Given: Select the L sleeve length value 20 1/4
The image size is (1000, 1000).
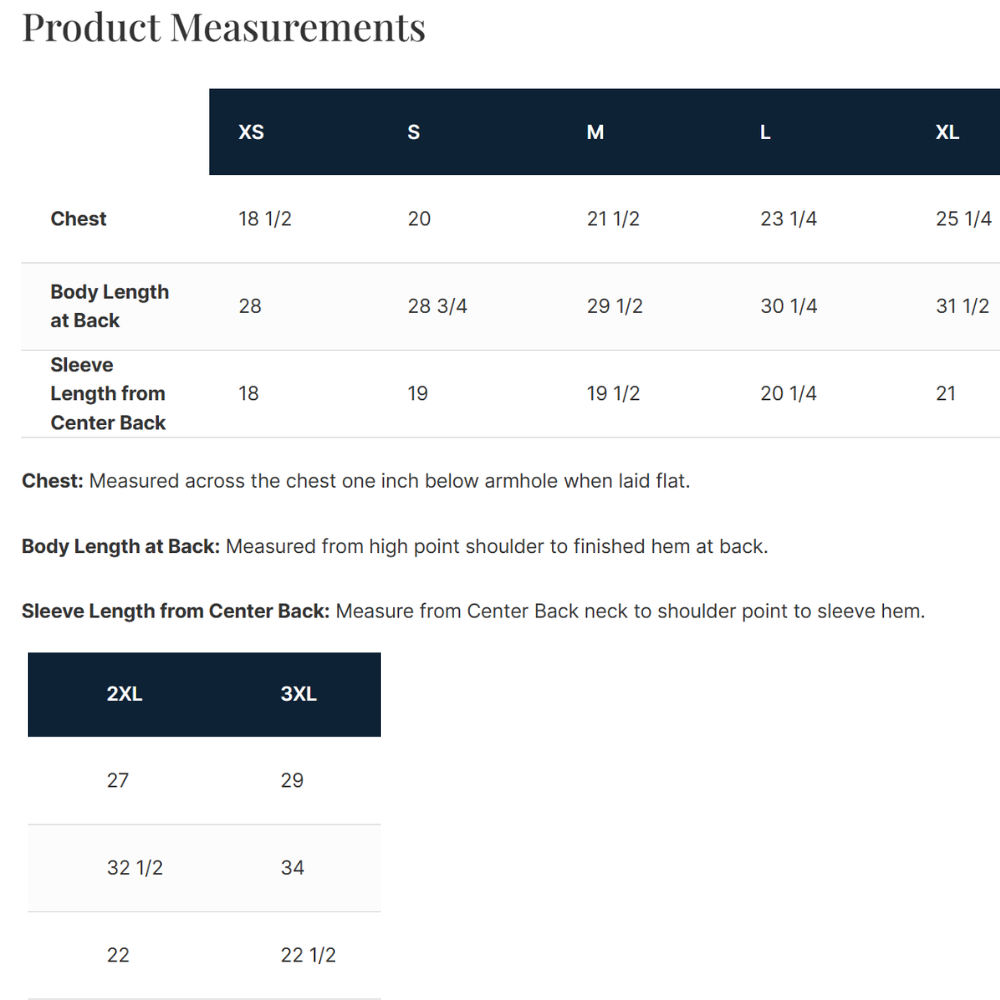Looking at the screenshot, I should [788, 394].
